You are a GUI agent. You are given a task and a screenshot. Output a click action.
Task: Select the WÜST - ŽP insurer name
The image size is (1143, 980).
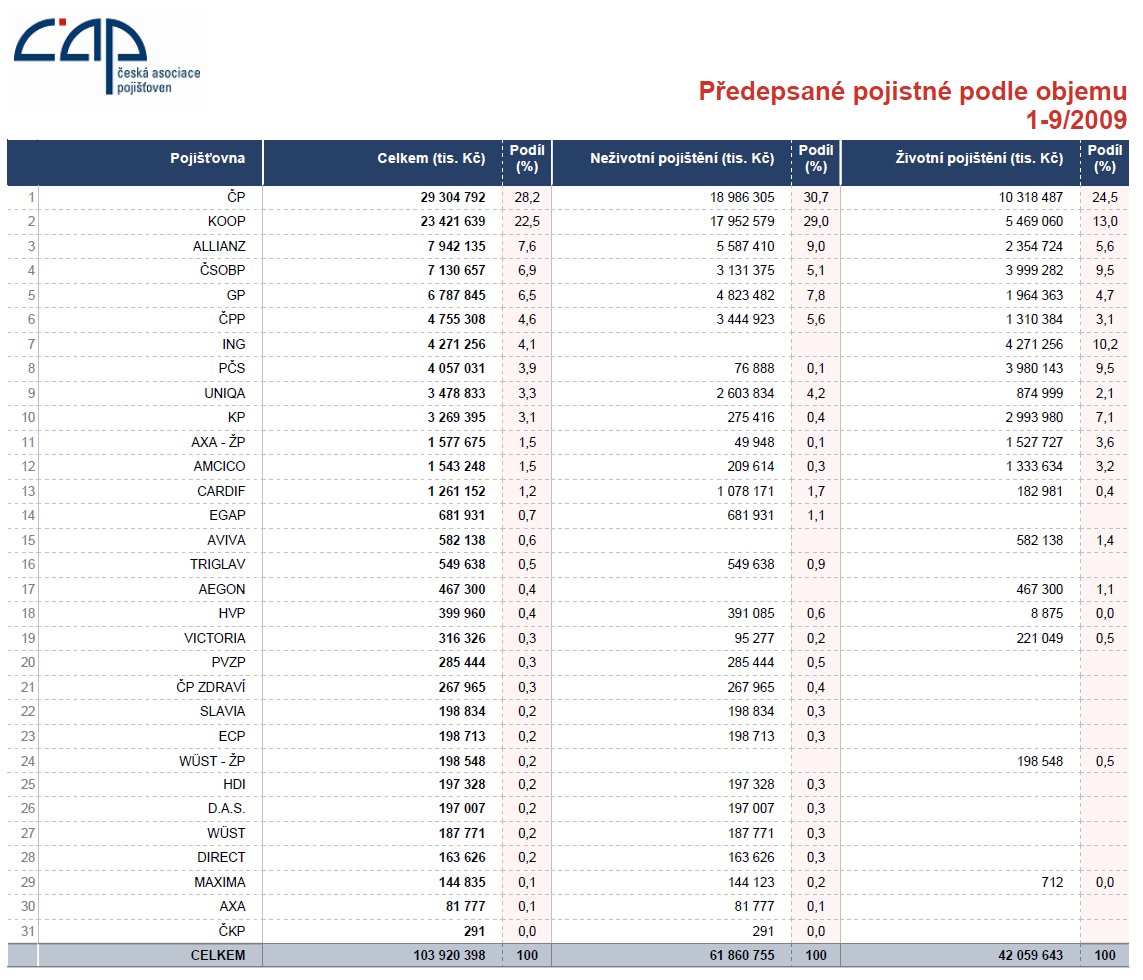[212, 761]
